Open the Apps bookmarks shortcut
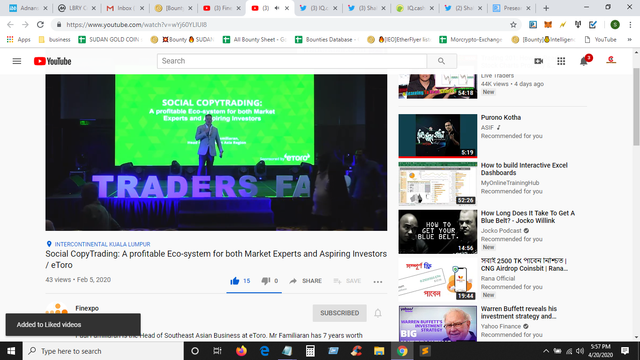This screenshot has width=640, height=360. (19, 40)
